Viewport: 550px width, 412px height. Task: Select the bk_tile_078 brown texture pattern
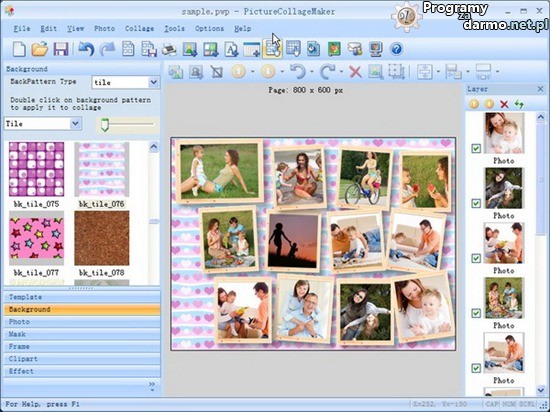[x=102, y=238]
